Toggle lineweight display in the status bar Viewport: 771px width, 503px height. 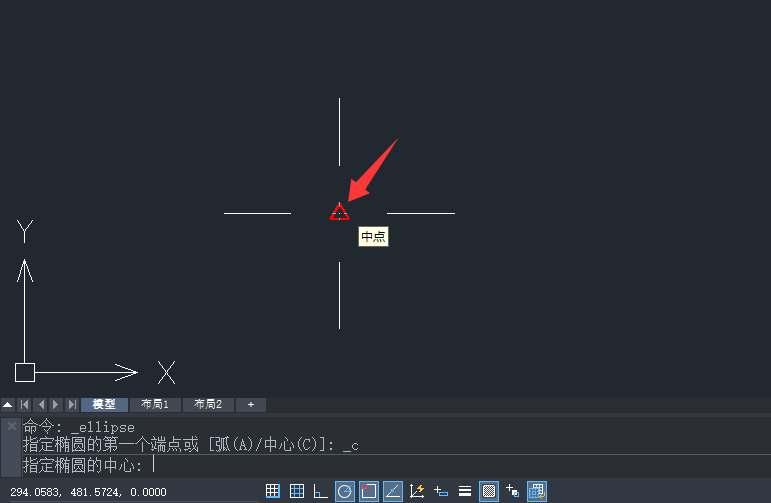465,491
